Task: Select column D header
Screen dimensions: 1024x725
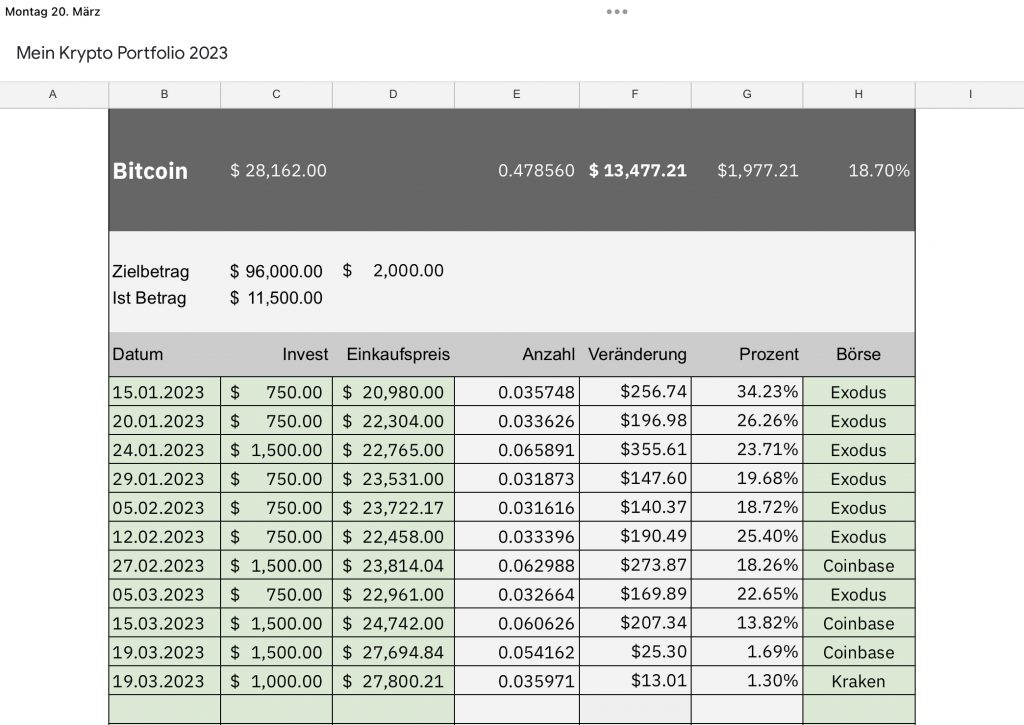Action: pyautogui.click(x=393, y=94)
